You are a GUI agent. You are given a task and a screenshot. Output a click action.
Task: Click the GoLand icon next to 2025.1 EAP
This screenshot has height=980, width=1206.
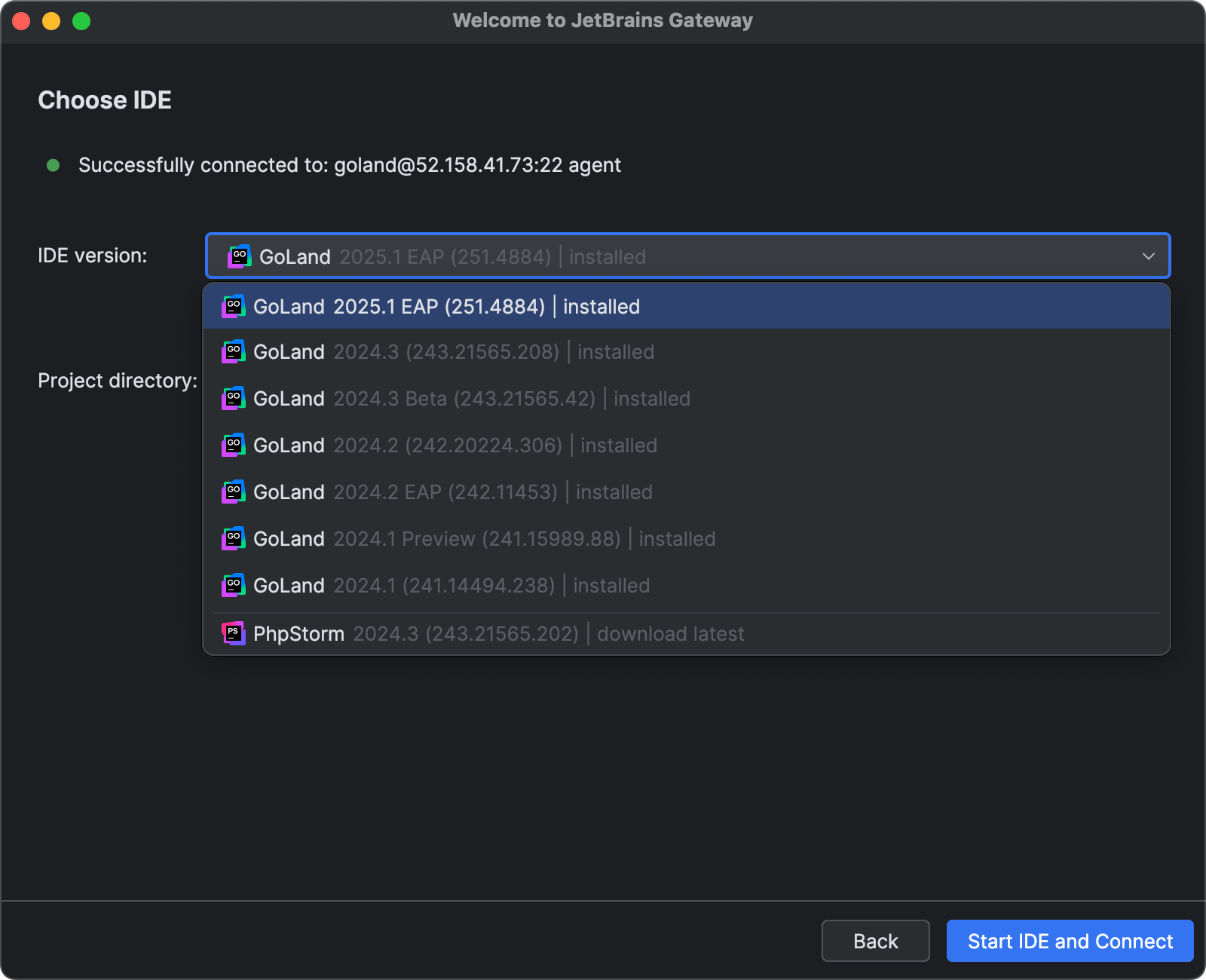click(x=234, y=306)
